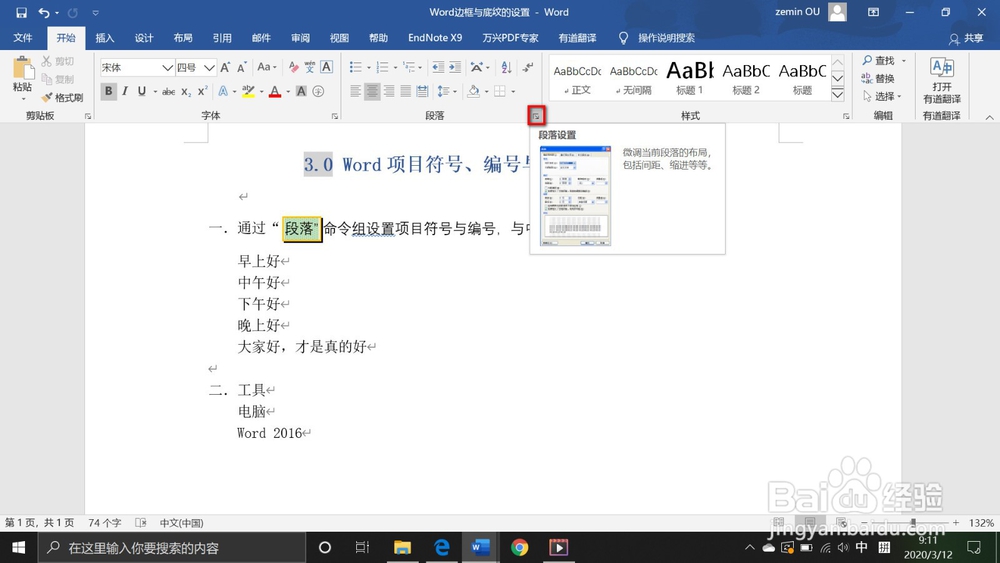The width and height of the screenshot is (1000, 563).
Task: Apply red font color
Action: [x=275, y=91]
